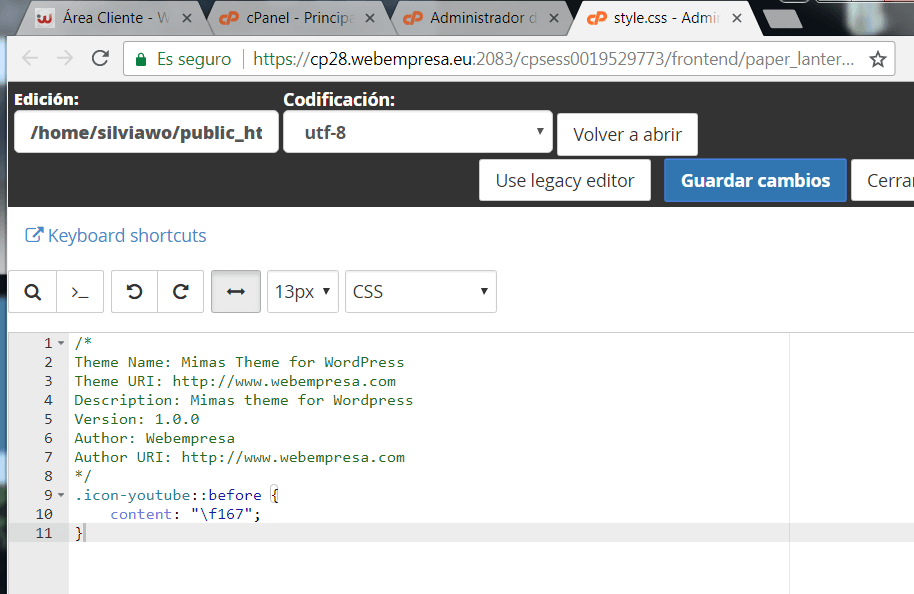Click the Version: 1.0.0 line
The height and width of the screenshot is (594, 914).
137,419
